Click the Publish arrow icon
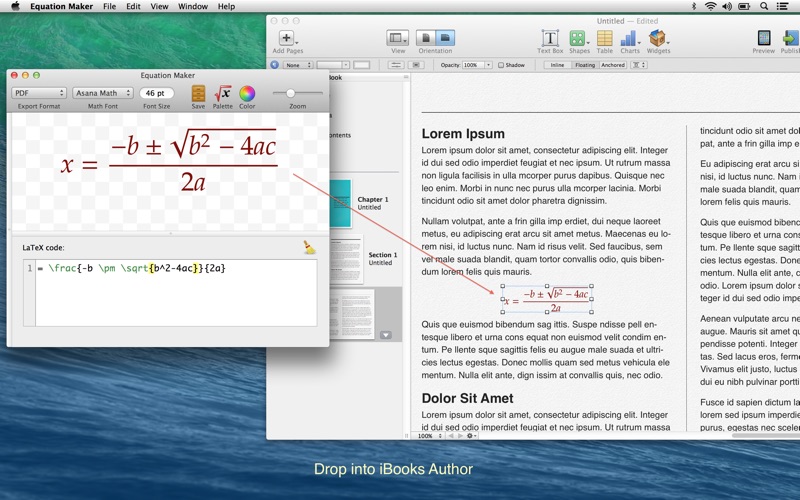The height and width of the screenshot is (500, 800). [790, 38]
